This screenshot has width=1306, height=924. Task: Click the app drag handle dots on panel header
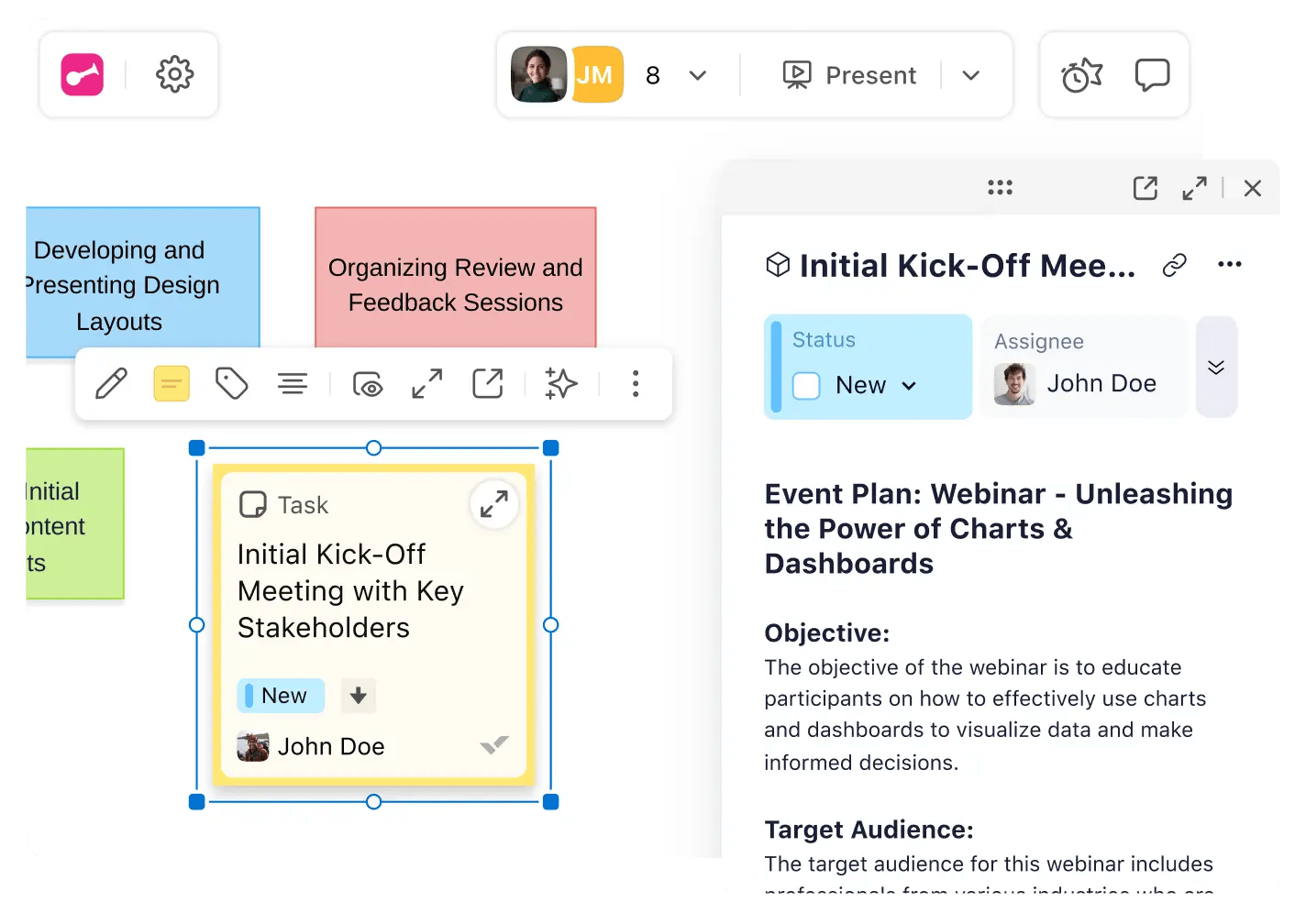click(x=1000, y=187)
